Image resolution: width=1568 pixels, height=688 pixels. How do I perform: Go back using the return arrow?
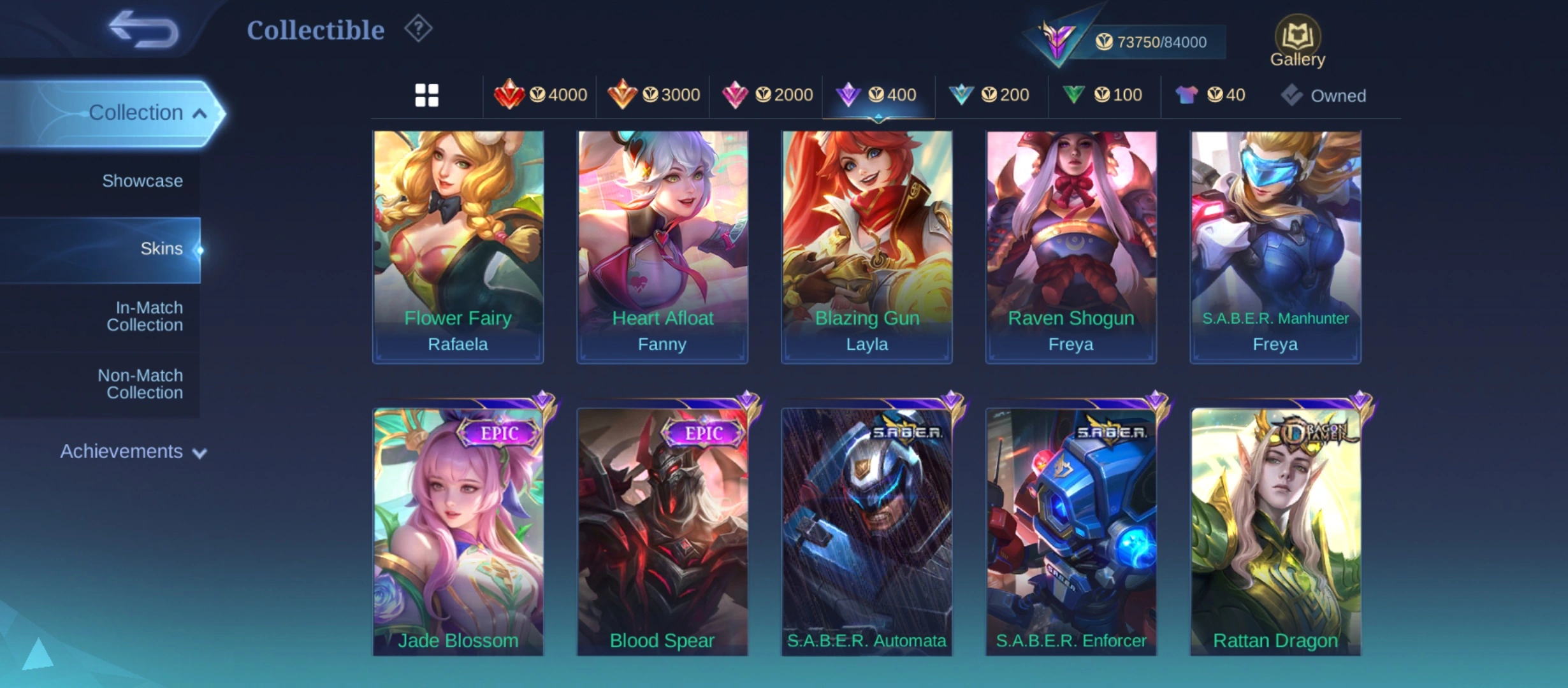tap(143, 29)
